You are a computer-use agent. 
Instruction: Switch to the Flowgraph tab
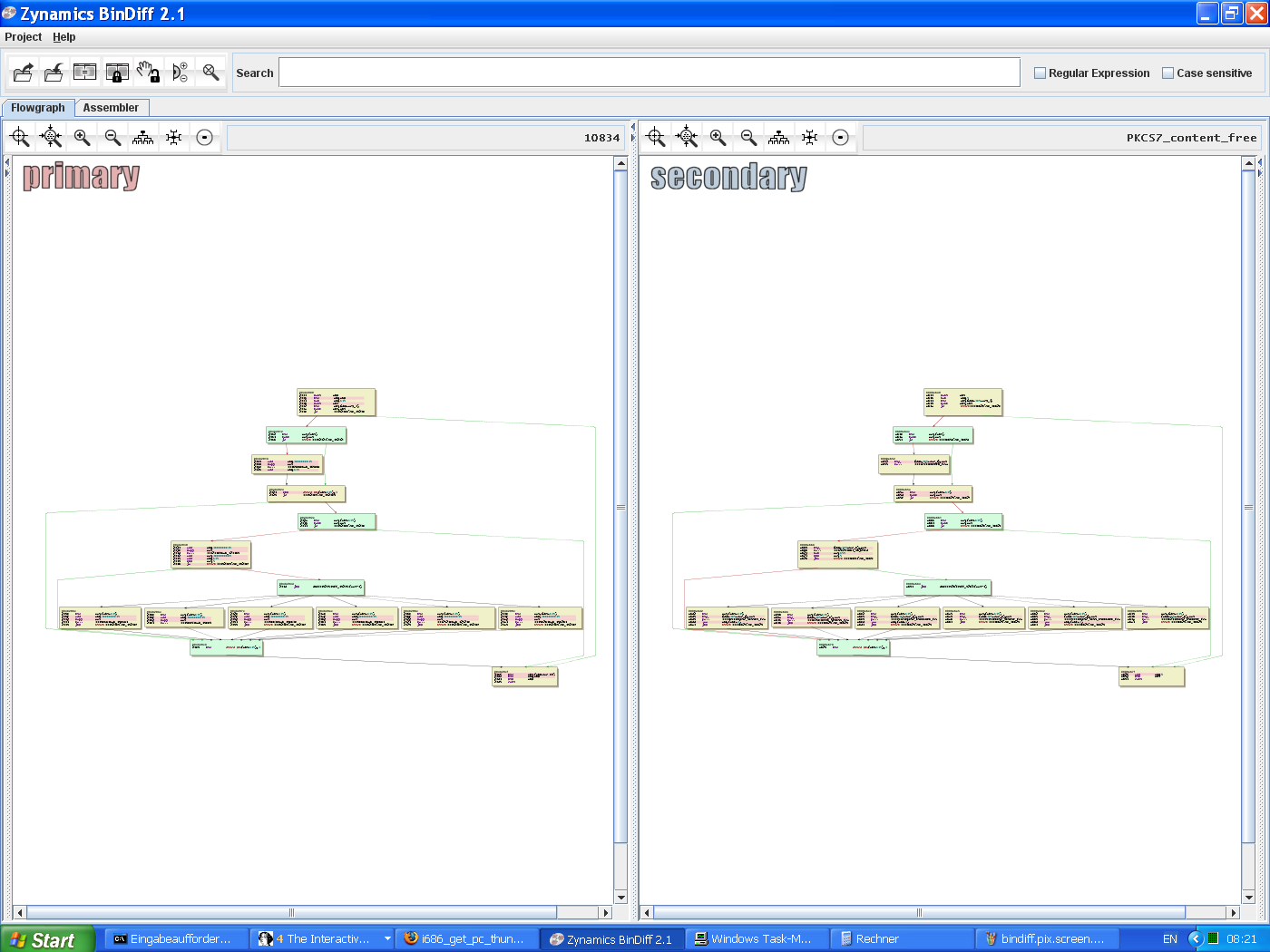[38, 108]
